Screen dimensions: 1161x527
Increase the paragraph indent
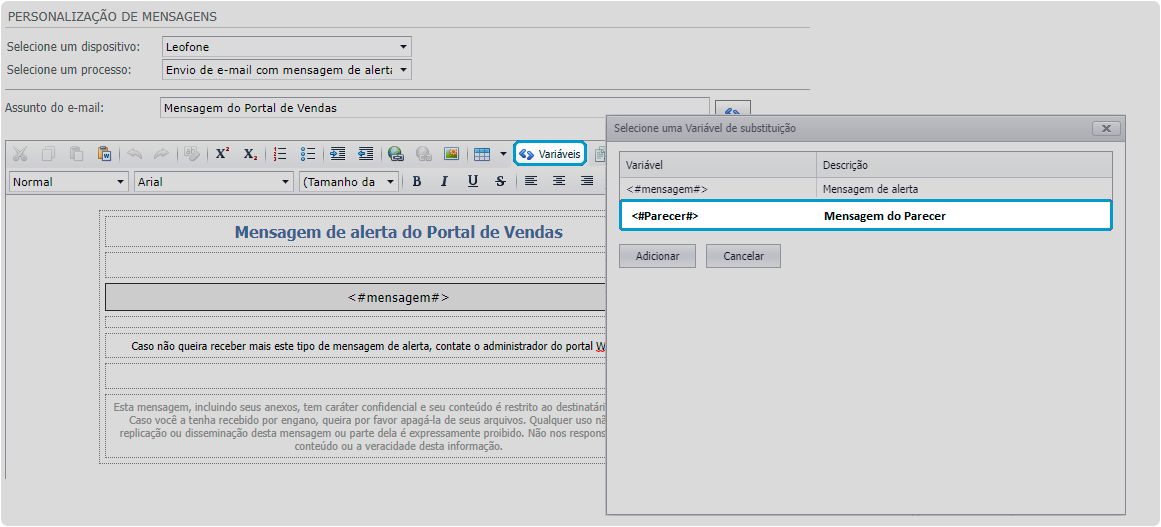coord(338,154)
